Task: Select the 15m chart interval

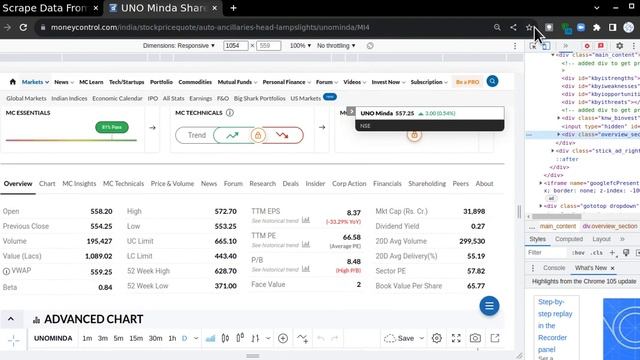Action: tap(136, 338)
